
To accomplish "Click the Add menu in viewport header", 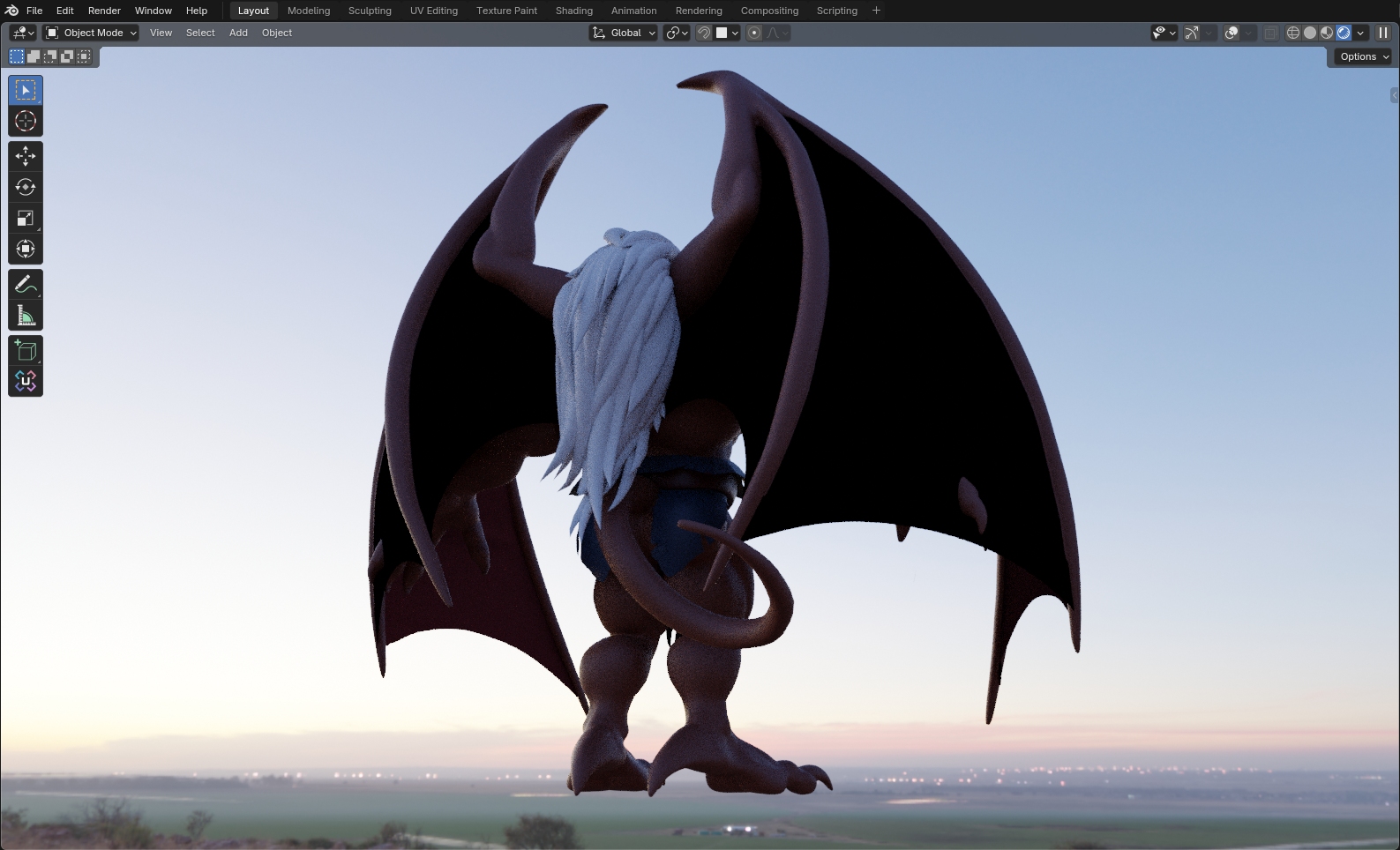I will [x=238, y=33].
